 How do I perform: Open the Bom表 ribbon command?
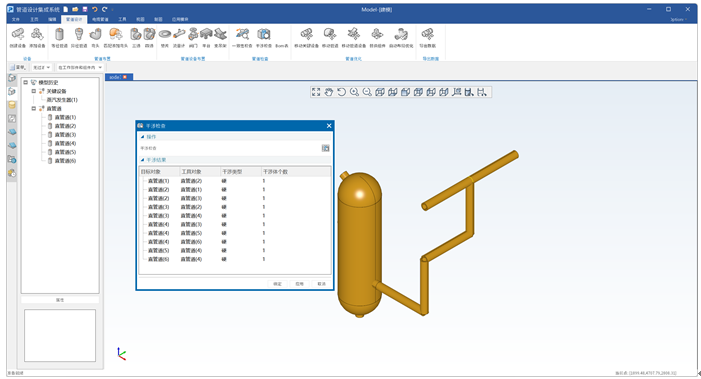(282, 45)
